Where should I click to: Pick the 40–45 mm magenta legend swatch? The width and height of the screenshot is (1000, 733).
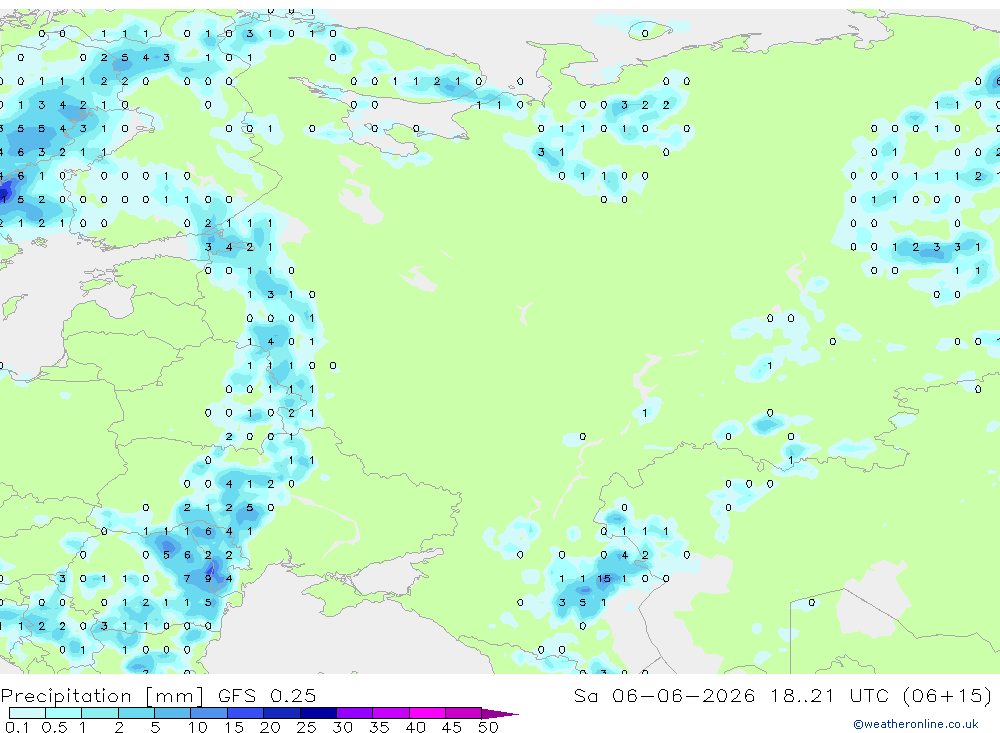click(x=427, y=713)
